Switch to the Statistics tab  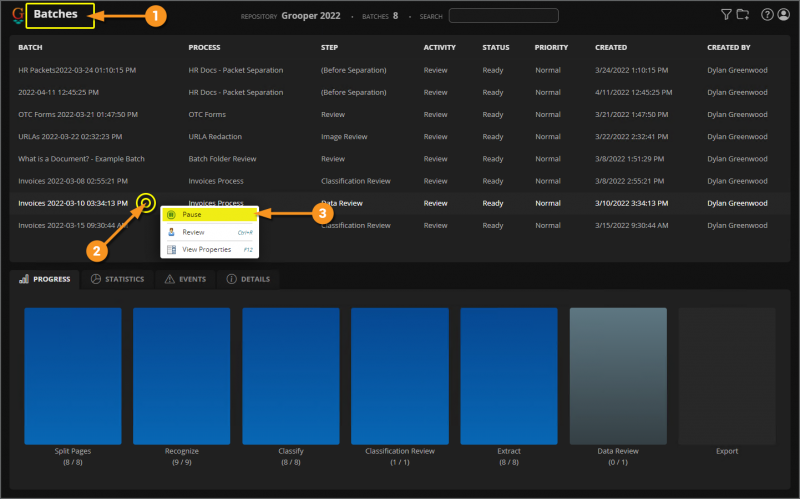117,279
